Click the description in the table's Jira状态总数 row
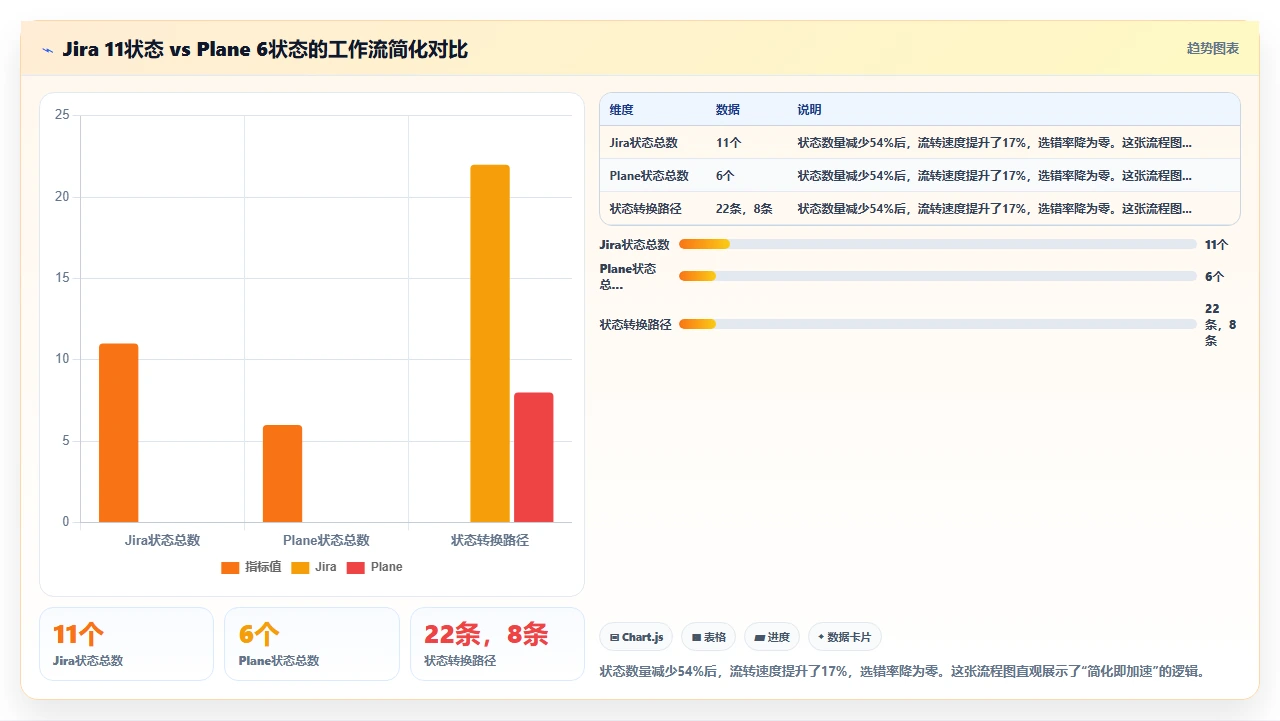The image size is (1280, 721). (995, 143)
